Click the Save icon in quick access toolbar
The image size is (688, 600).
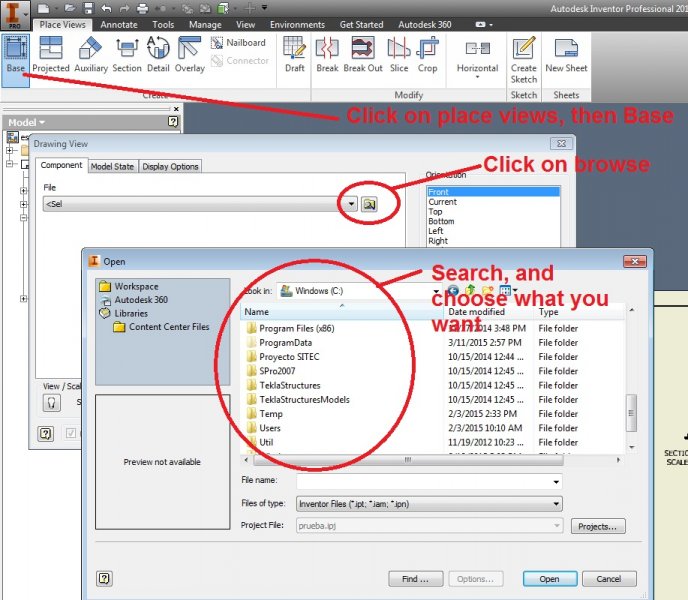tap(89, 8)
